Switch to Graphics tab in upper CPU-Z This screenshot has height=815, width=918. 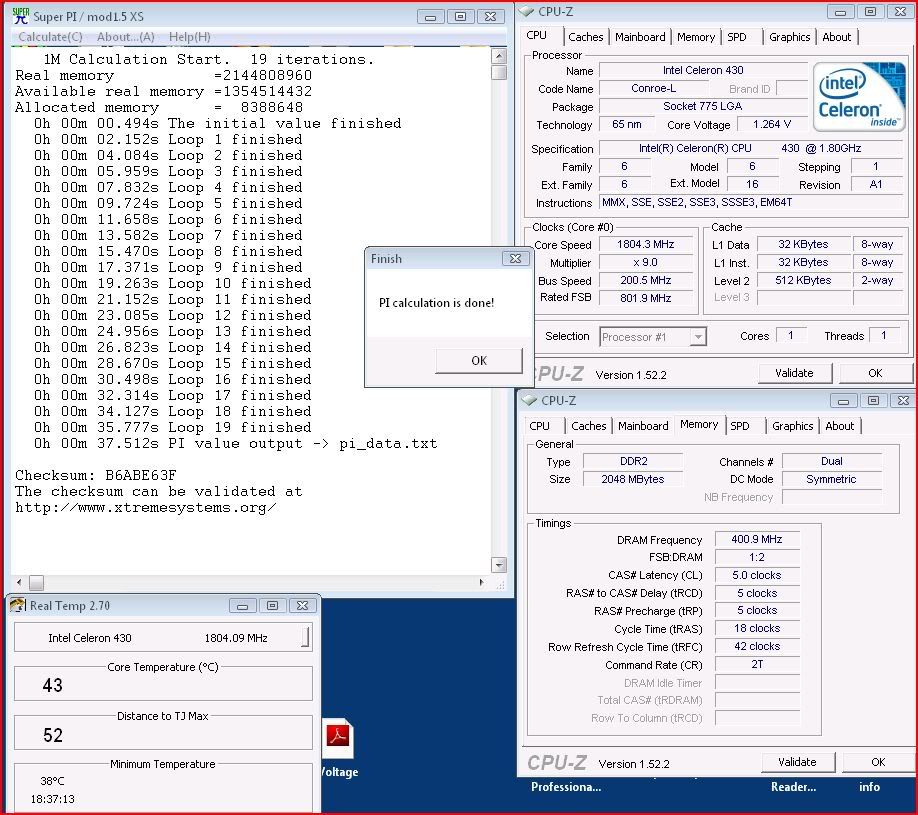click(790, 37)
